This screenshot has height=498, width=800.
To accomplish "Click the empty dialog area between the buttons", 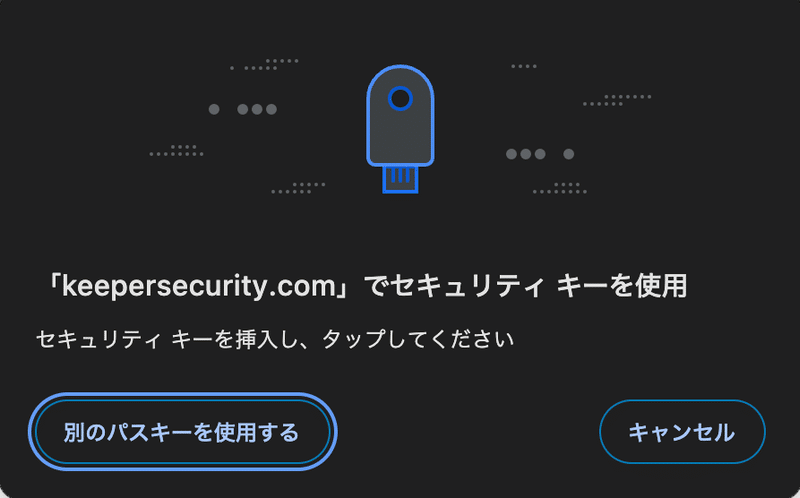I will click(x=467, y=432).
